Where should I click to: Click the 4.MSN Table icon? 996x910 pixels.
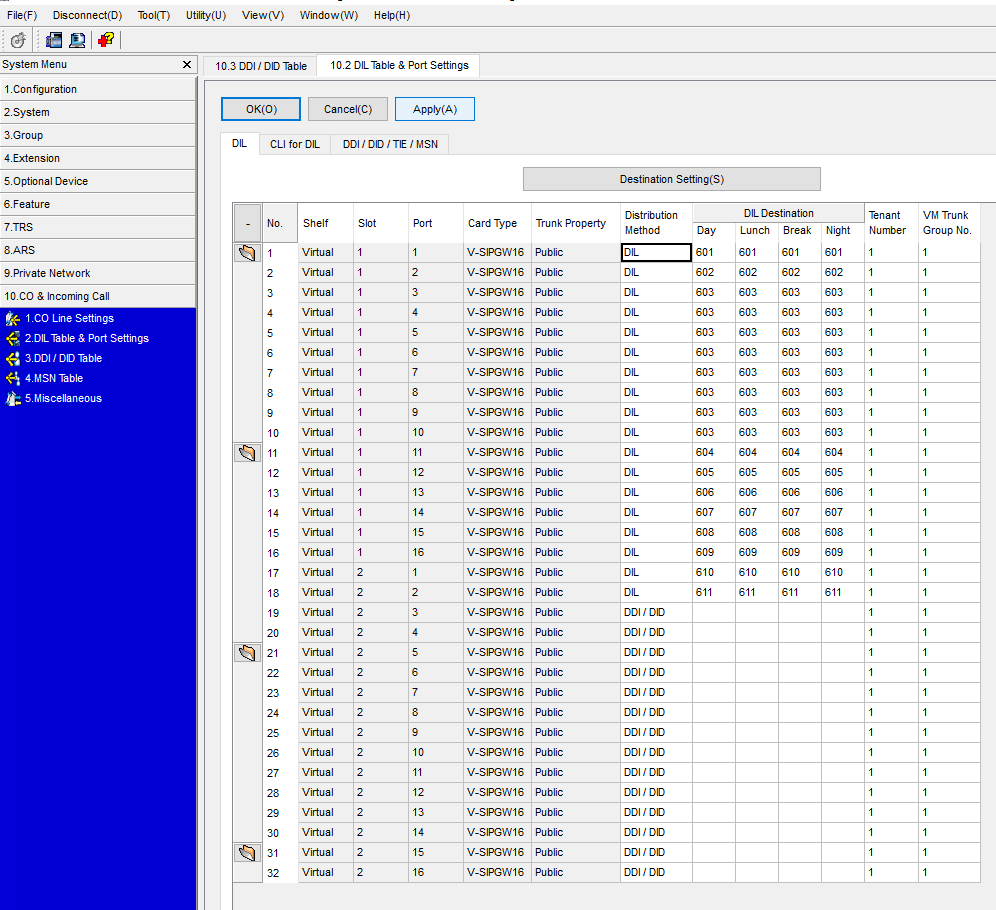(x=13, y=378)
